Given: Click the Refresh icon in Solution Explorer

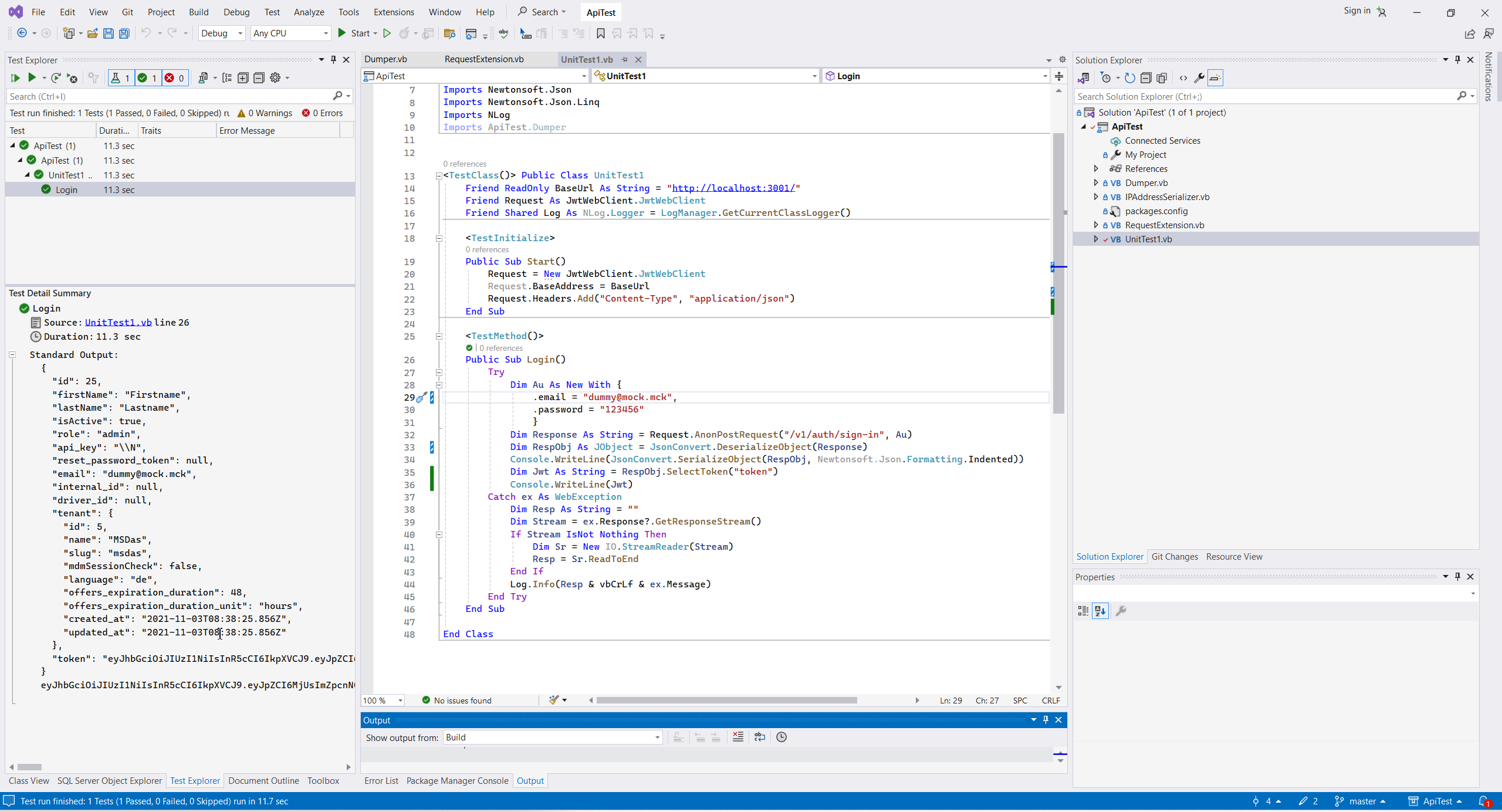Looking at the screenshot, I should point(1130,78).
